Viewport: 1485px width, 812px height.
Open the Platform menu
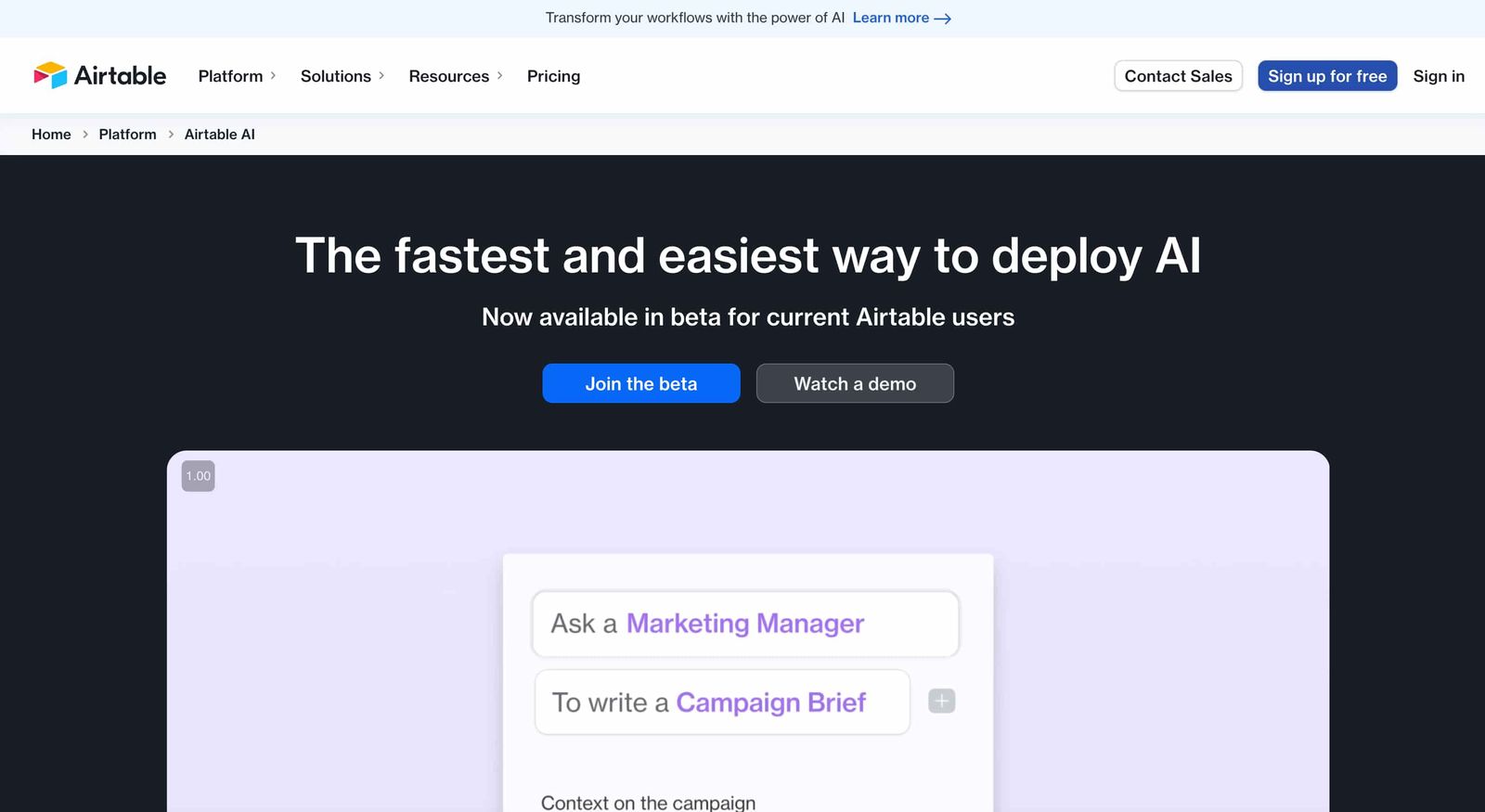(x=237, y=76)
